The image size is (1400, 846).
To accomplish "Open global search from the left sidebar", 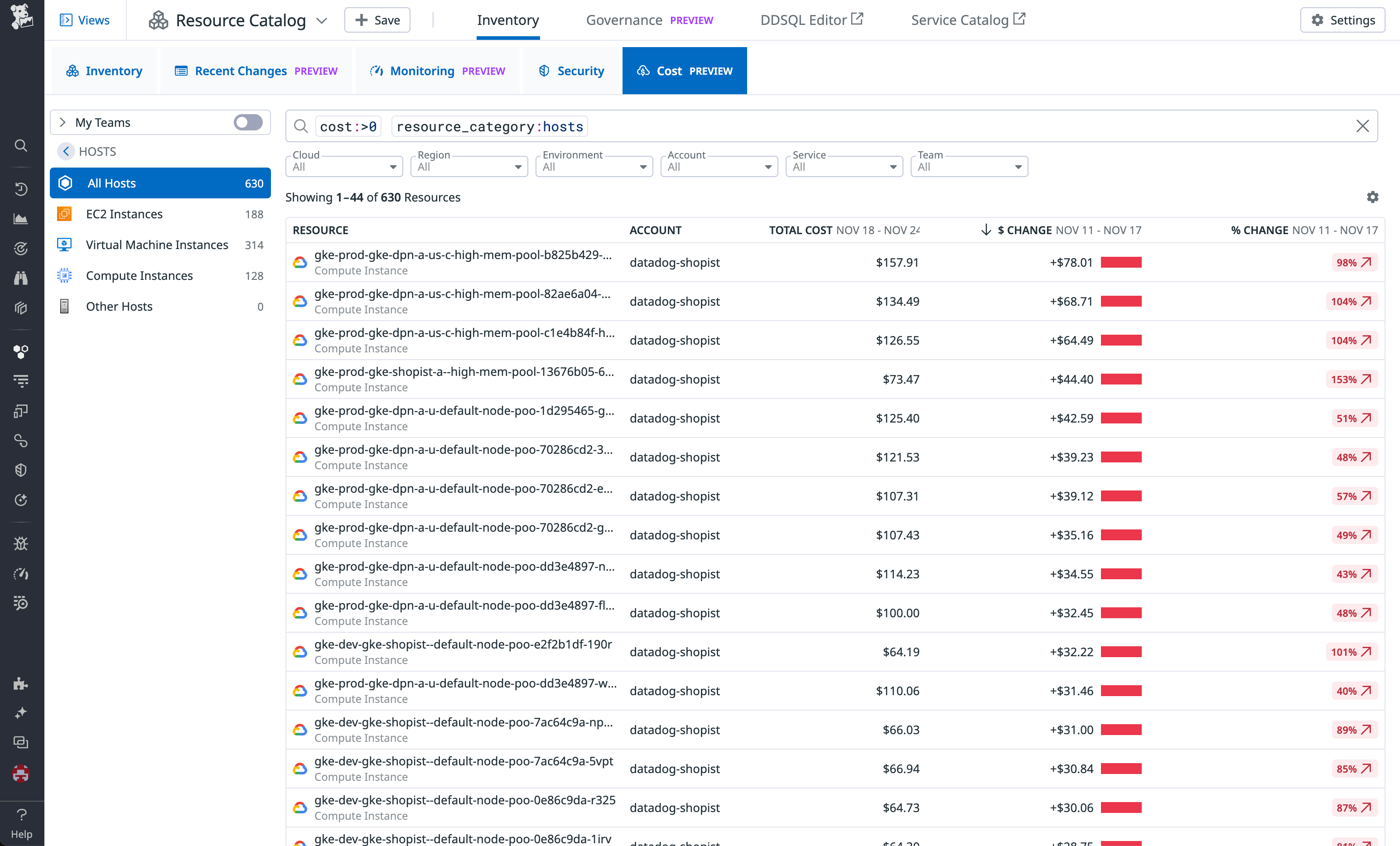I will pos(21,146).
